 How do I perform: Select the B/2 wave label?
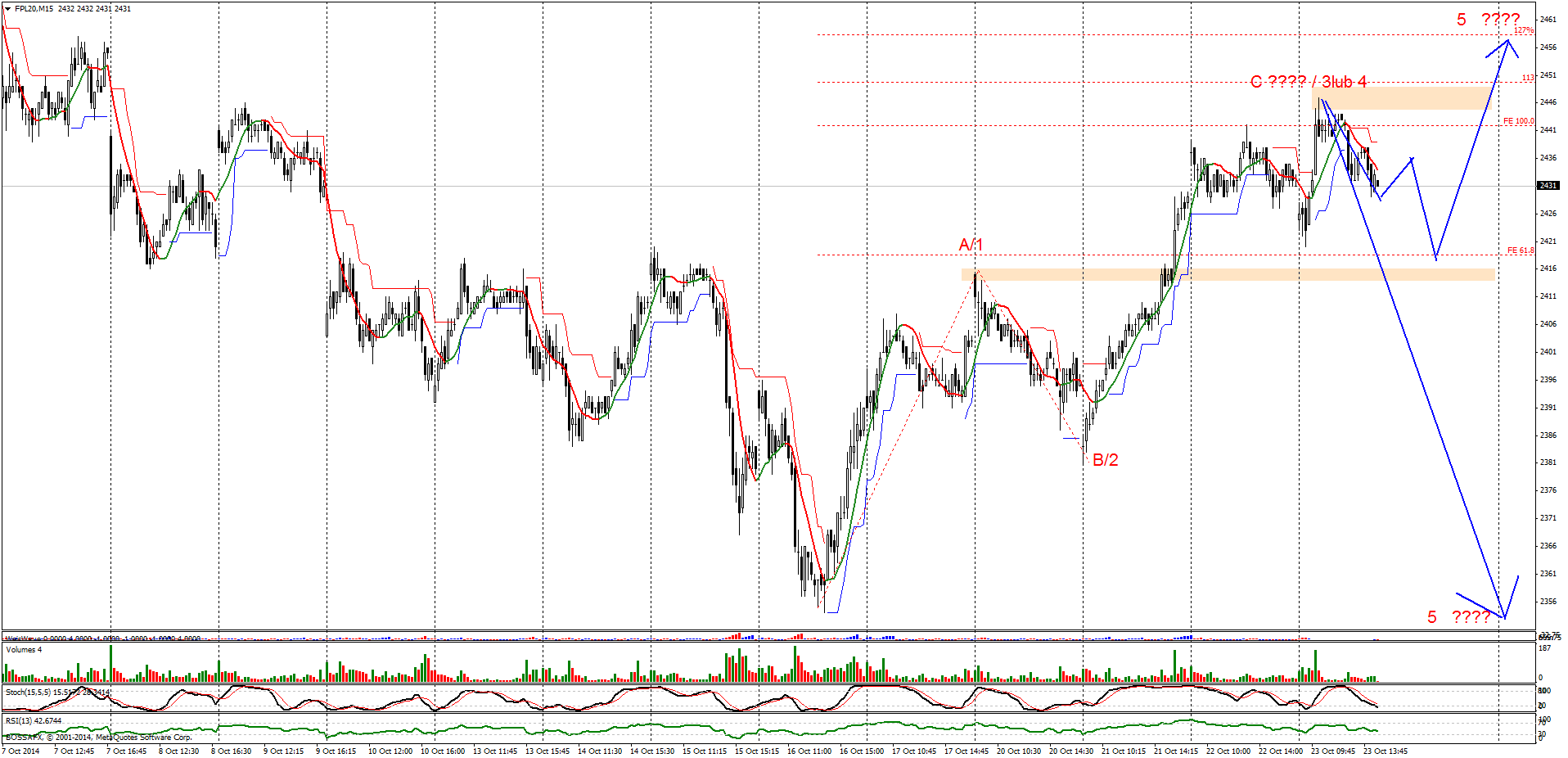[x=1105, y=460]
